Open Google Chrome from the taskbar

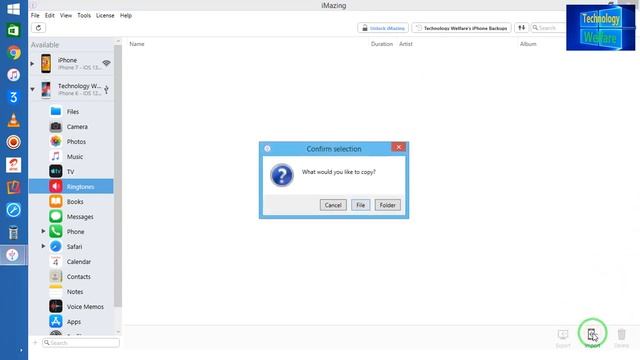[x=13, y=53]
